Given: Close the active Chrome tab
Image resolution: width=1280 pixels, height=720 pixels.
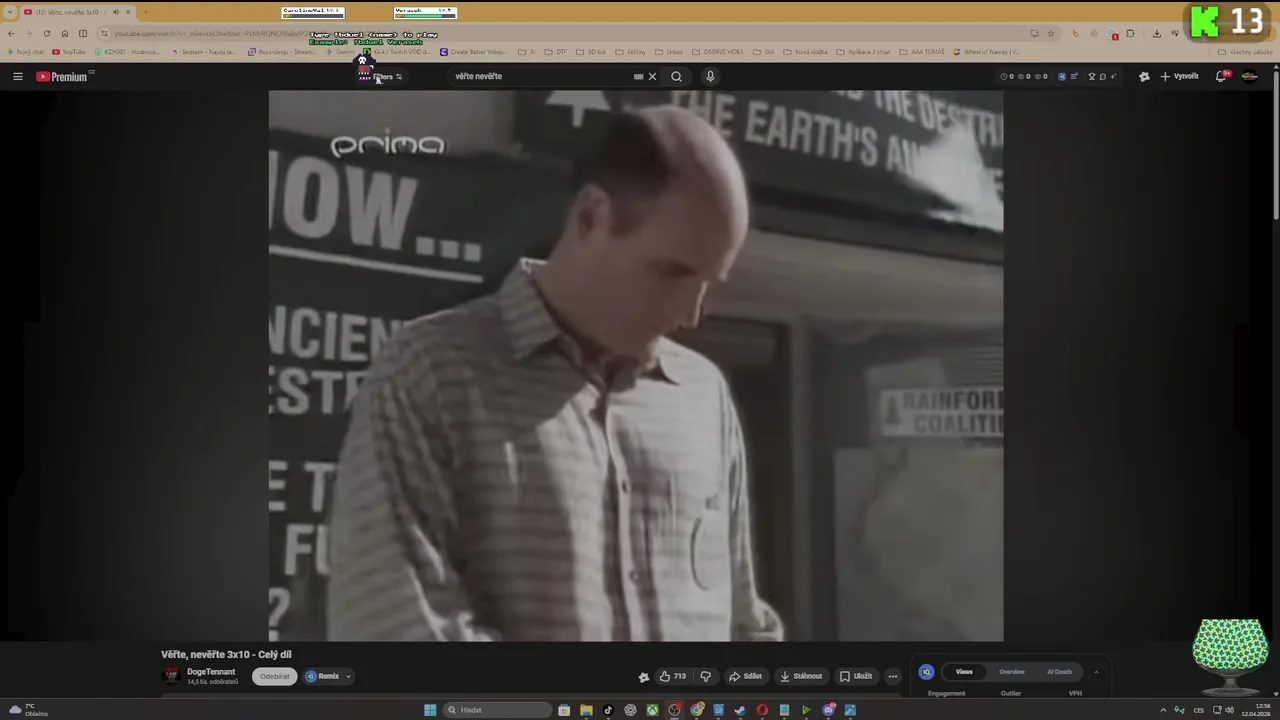Looking at the screenshot, I should tap(127, 12).
